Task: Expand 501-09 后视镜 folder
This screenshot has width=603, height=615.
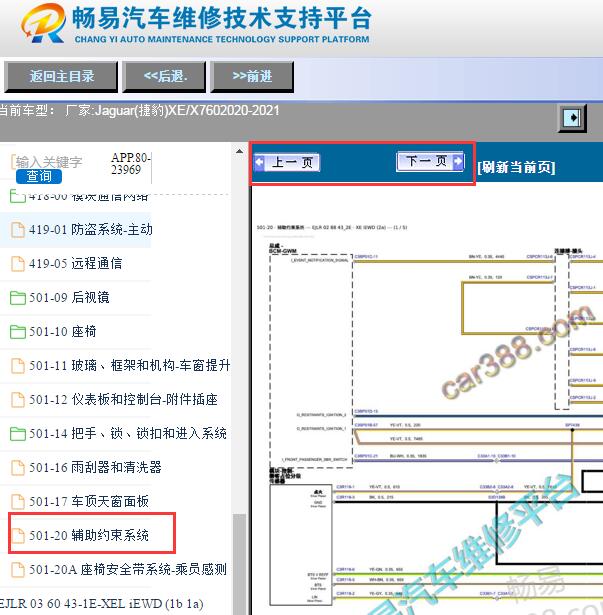Action: tap(69, 298)
